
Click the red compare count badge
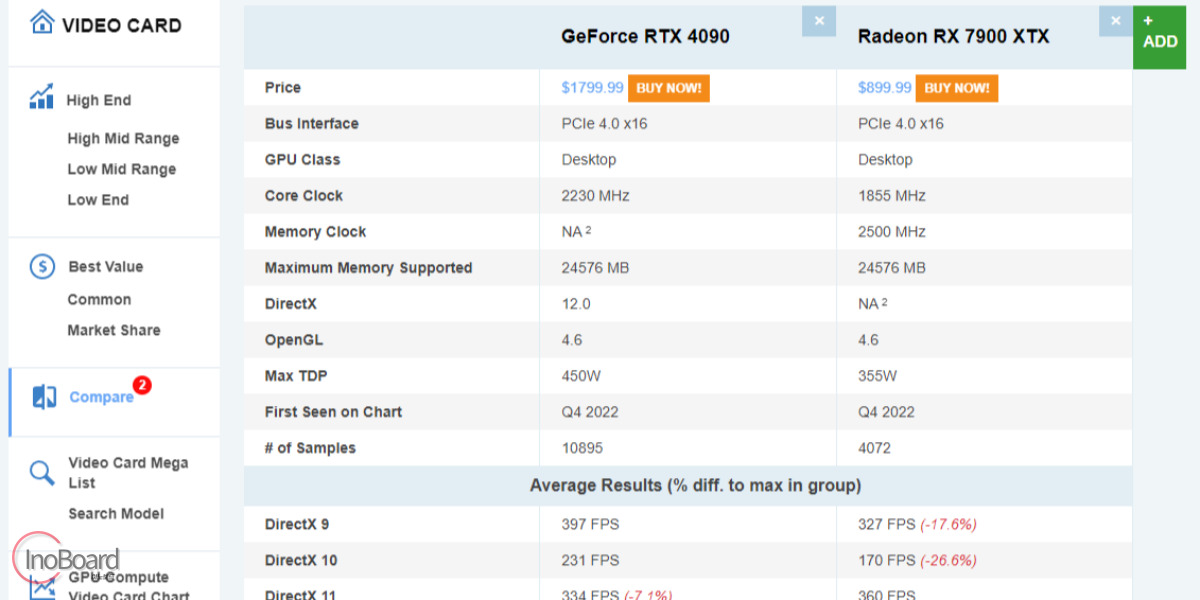click(x=142, y=385)
